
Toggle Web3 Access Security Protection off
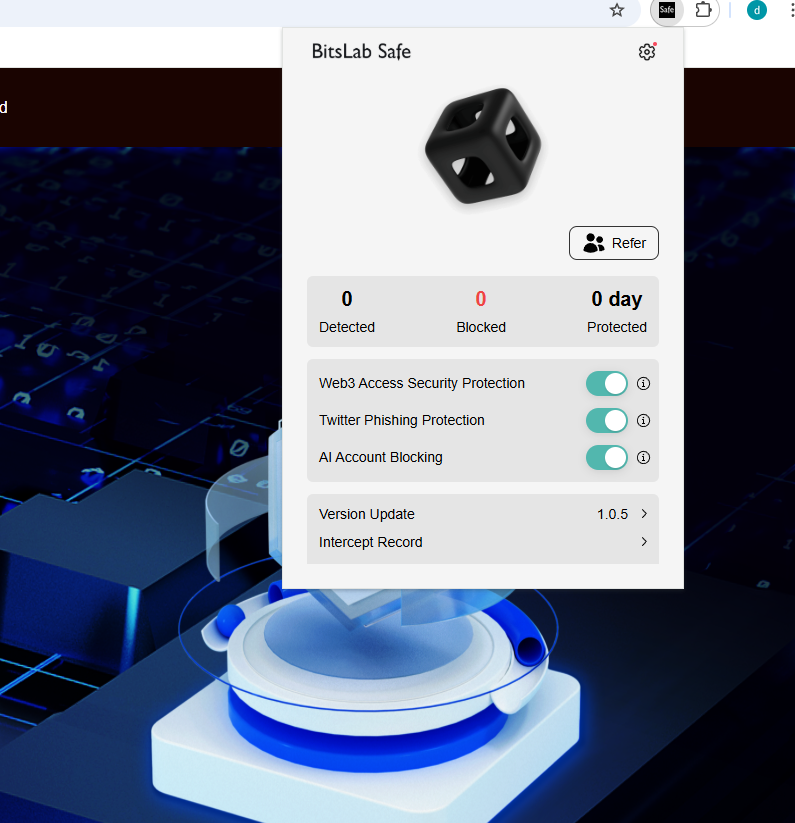point(607,384)
